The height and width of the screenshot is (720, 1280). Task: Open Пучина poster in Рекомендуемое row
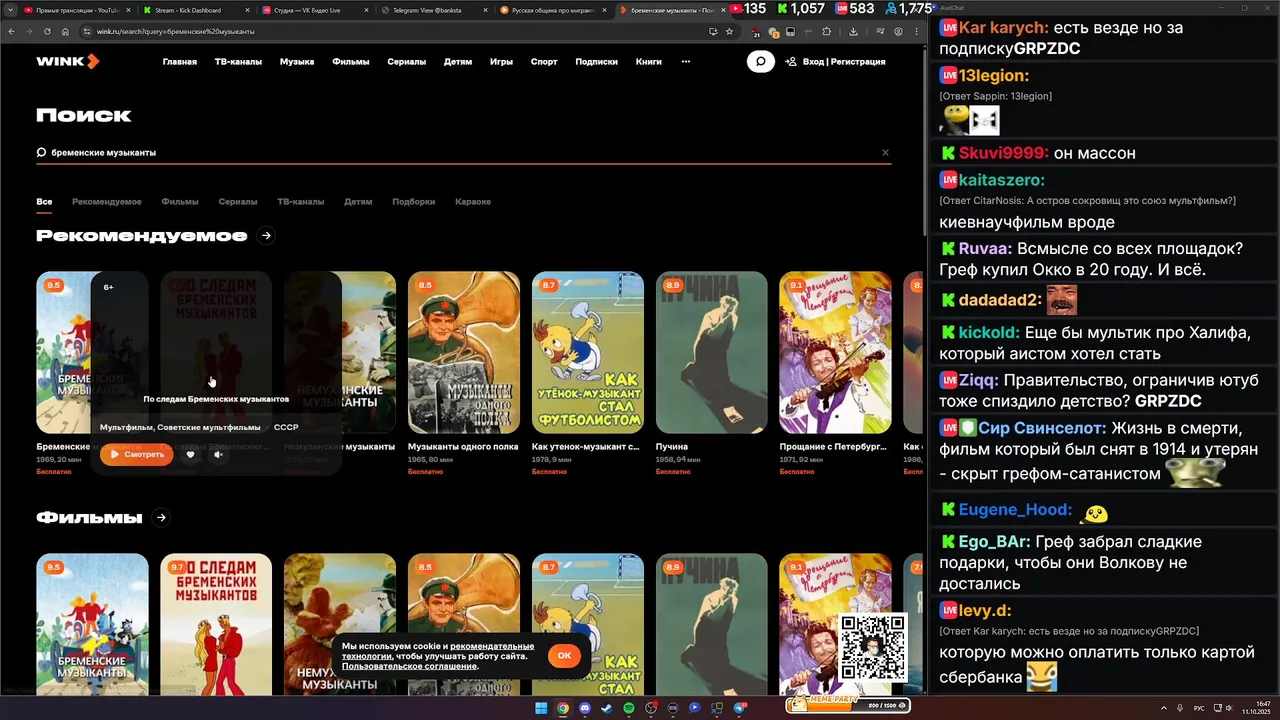tap(712, 352)
